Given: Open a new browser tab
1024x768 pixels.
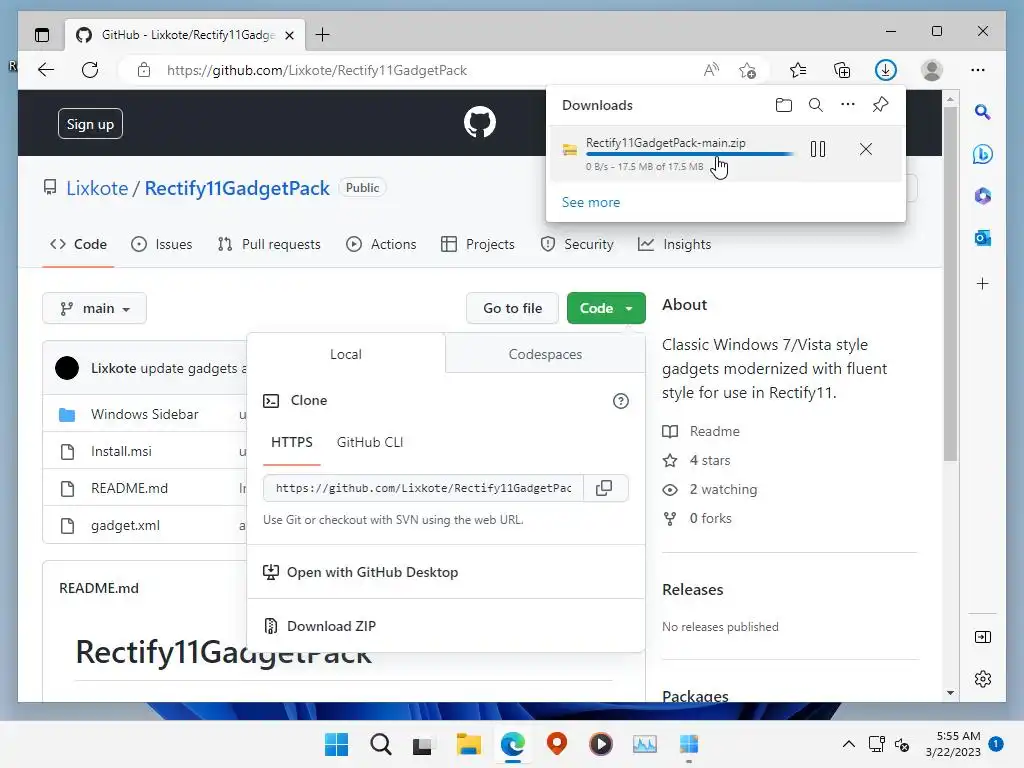Looking at the screenshot, I should (323, 35).
